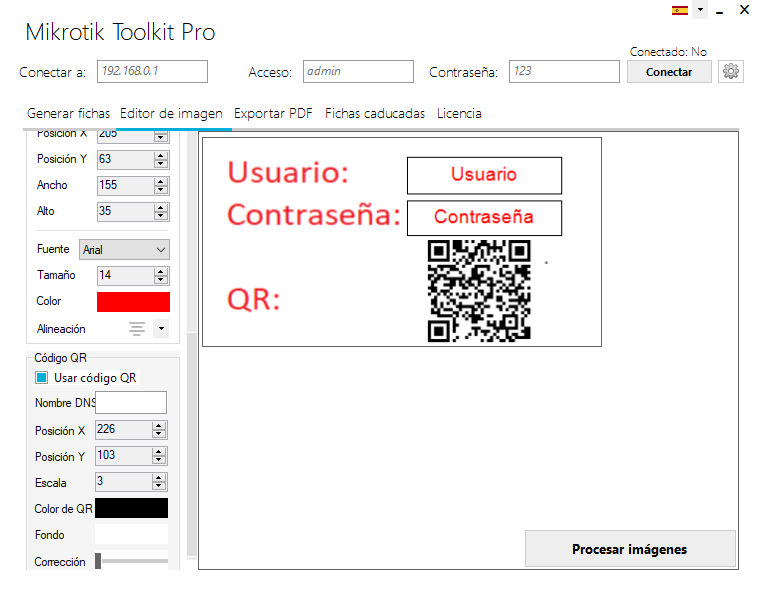The image size is (762, 593).
Task: Click the Contraseña password field
Action: coord(564,71)
